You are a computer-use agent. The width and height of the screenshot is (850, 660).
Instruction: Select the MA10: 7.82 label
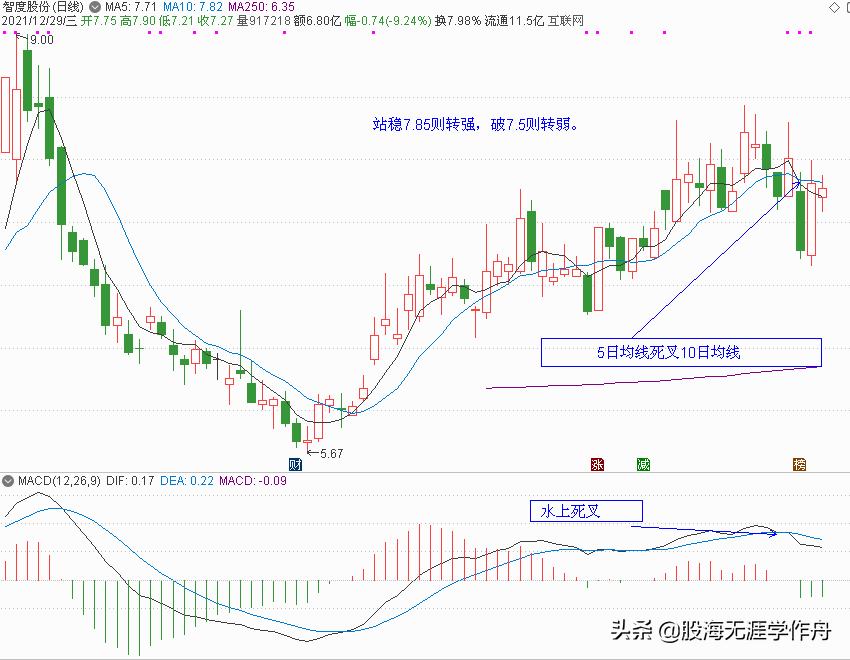coord(193,7)
